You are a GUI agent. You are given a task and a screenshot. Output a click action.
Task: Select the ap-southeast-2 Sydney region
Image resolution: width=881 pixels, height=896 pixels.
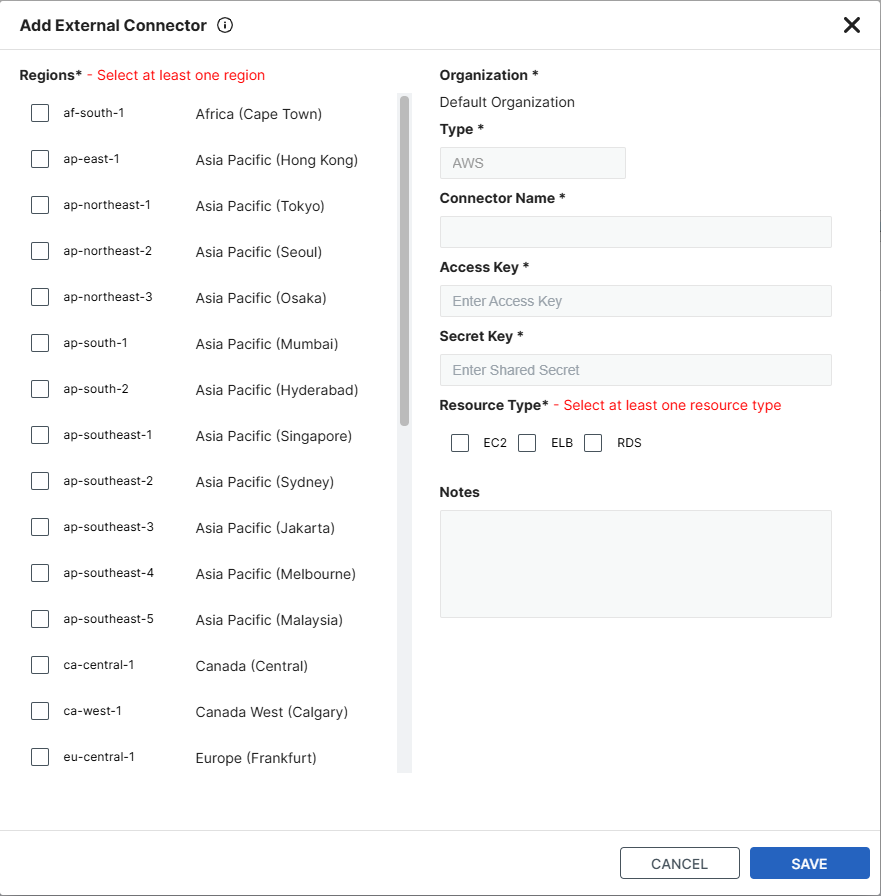coord(39,481)
